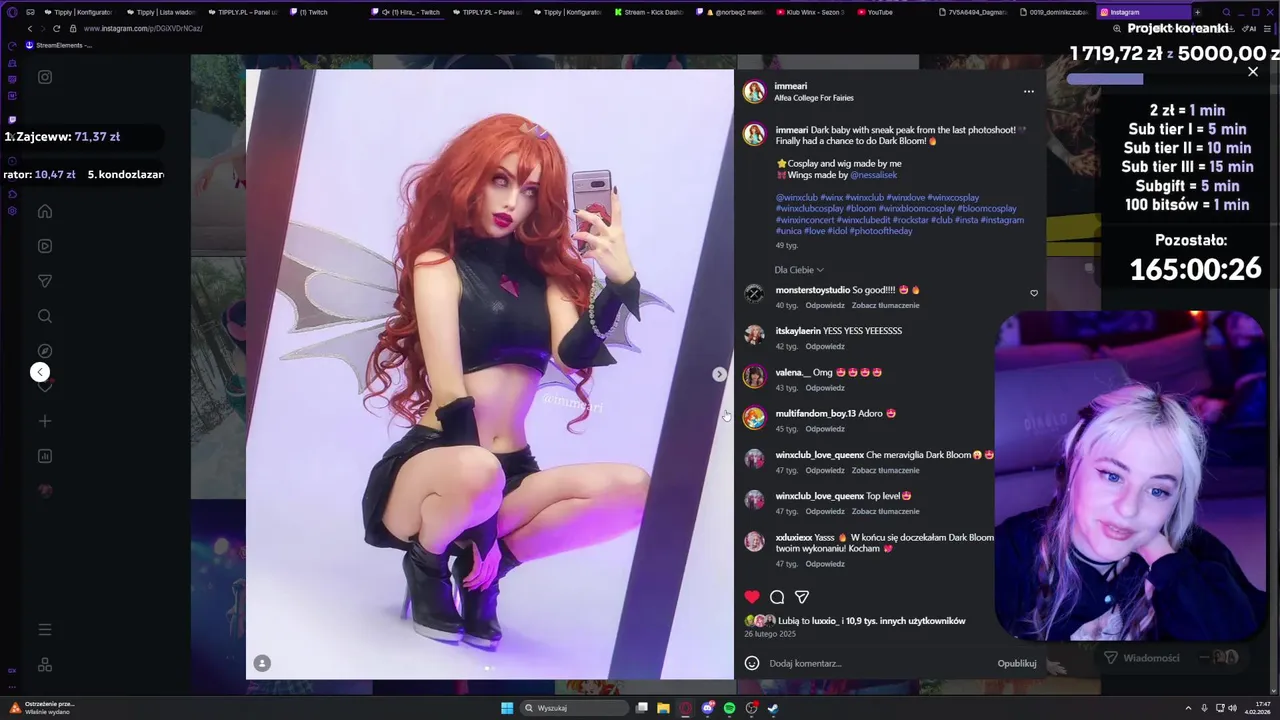The image size is (1280, 720).
Task: Expand the Dla Ciebie comment sort dropdown
Action: click(x=799, y=270)
